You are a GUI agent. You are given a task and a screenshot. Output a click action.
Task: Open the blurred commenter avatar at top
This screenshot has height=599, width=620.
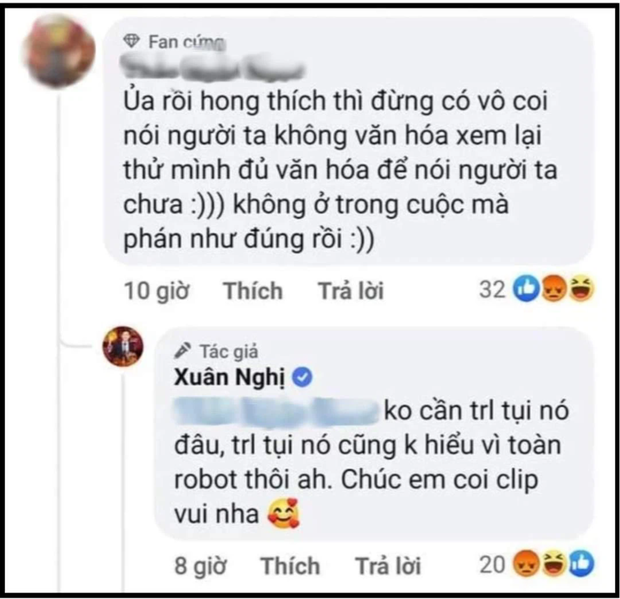point(59,51)
